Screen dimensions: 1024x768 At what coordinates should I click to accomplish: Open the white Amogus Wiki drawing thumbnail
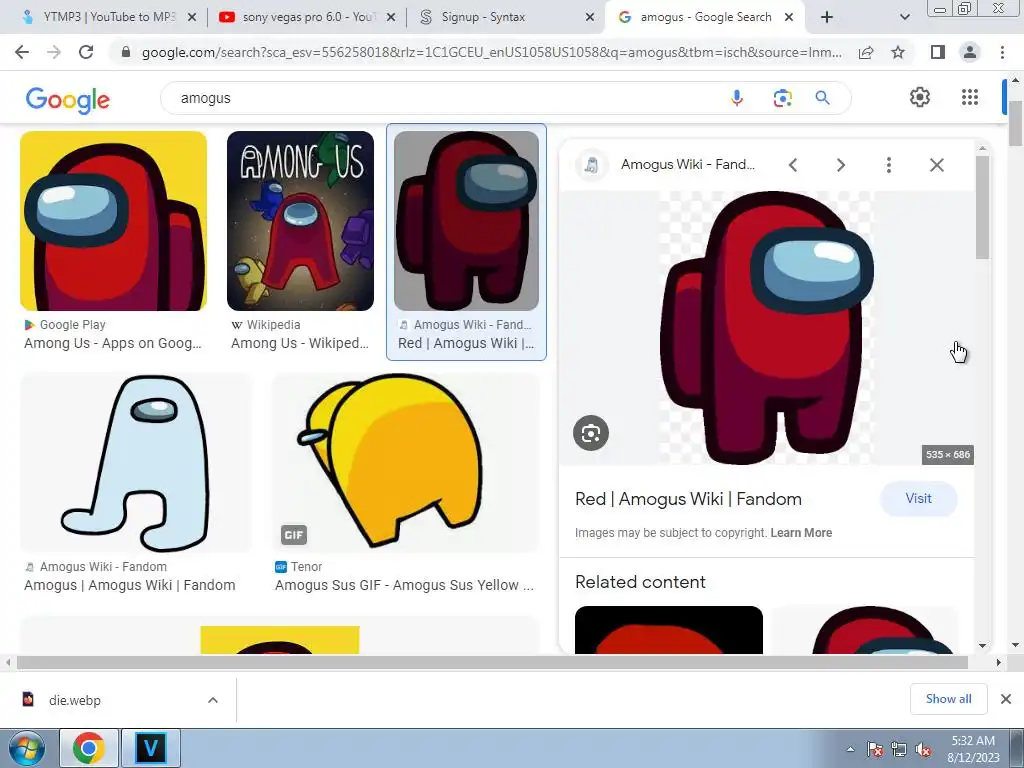tap(136, 463)
